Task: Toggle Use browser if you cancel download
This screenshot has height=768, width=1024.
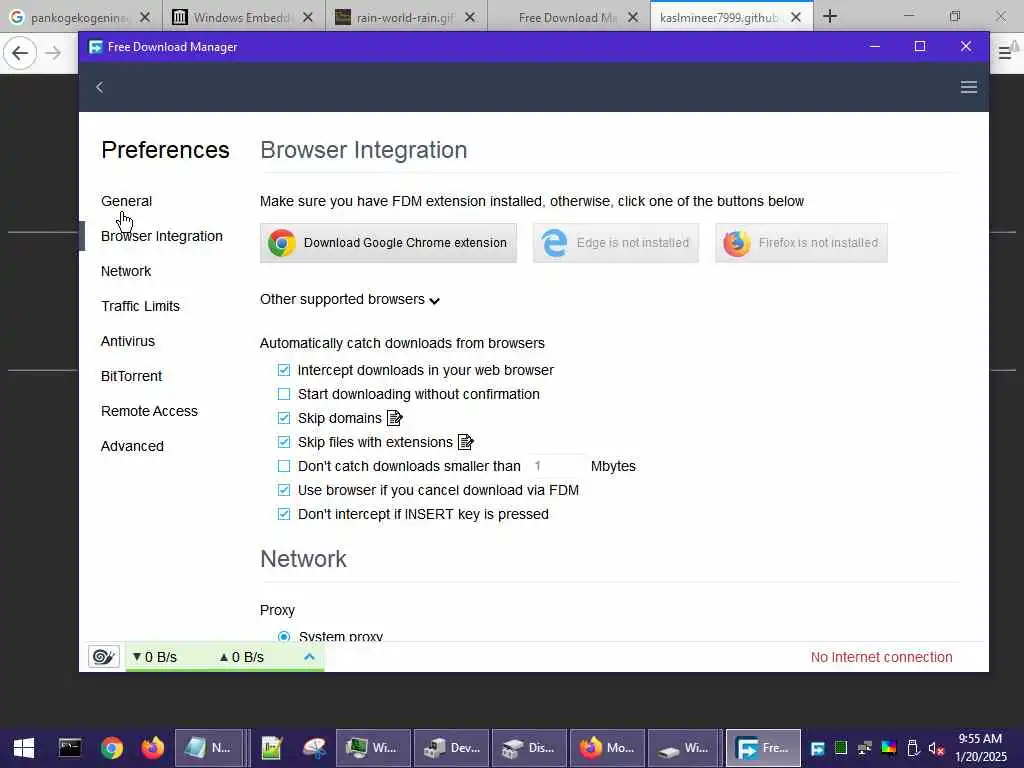Action: pos(283,490)
